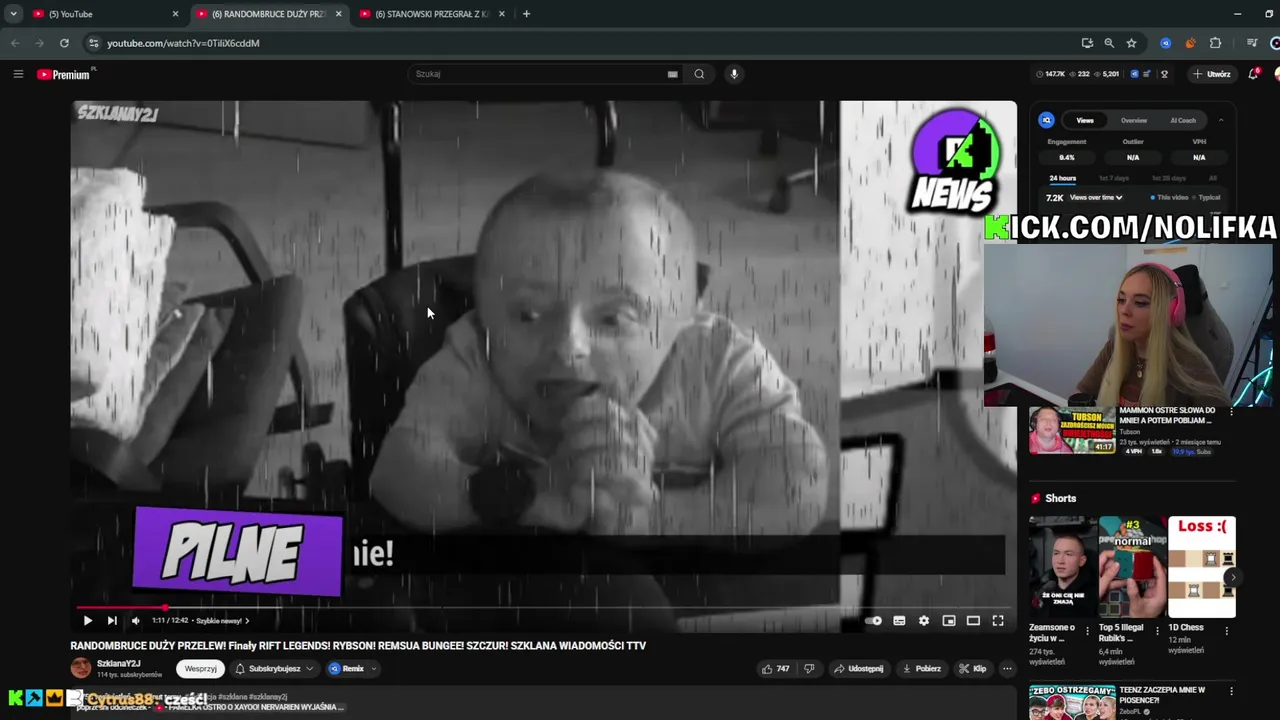Open YouTube notifications bell

(x=1253, y=74)
